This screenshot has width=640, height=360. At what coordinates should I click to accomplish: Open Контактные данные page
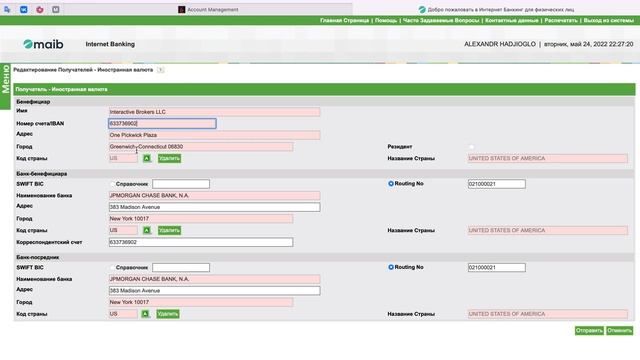[x=511, y=20]
